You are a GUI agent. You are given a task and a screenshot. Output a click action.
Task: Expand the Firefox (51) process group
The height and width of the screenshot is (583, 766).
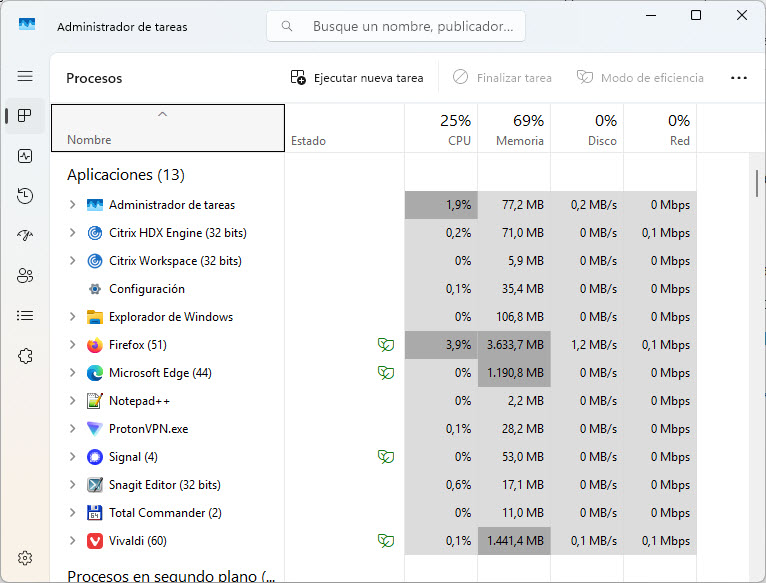point(72,345)
